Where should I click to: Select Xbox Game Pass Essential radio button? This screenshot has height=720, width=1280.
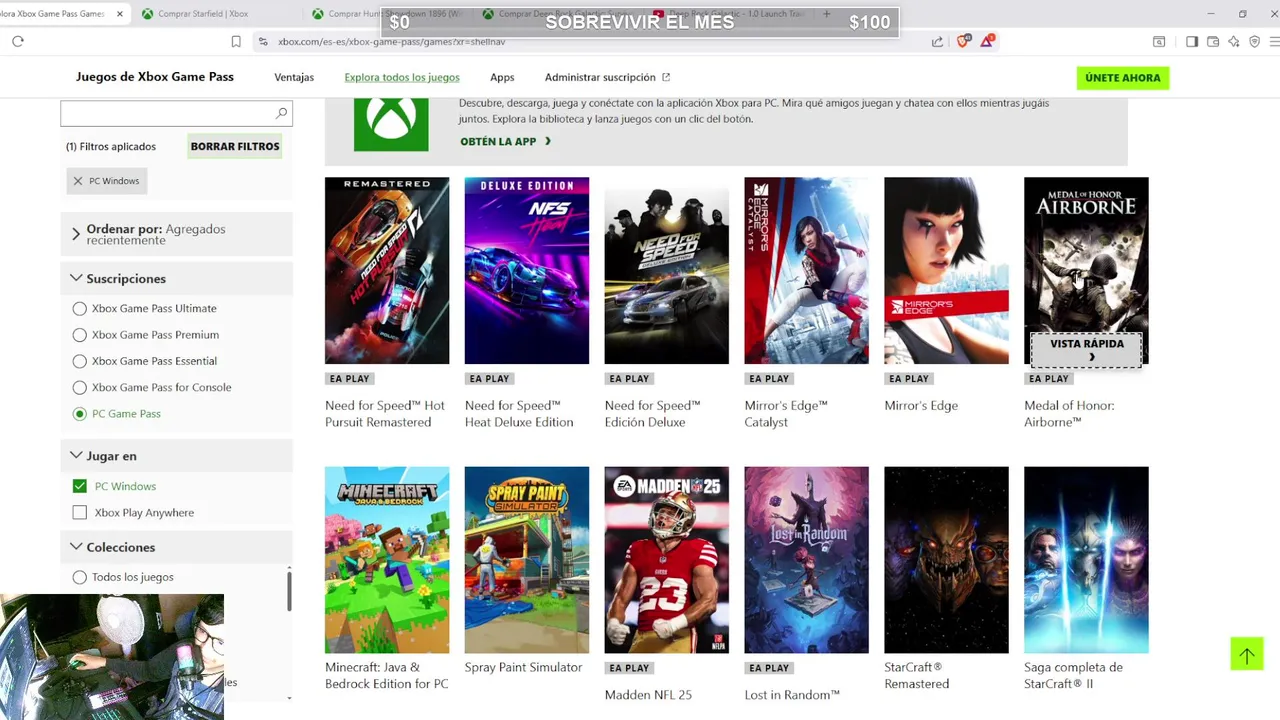click(80, 361)
